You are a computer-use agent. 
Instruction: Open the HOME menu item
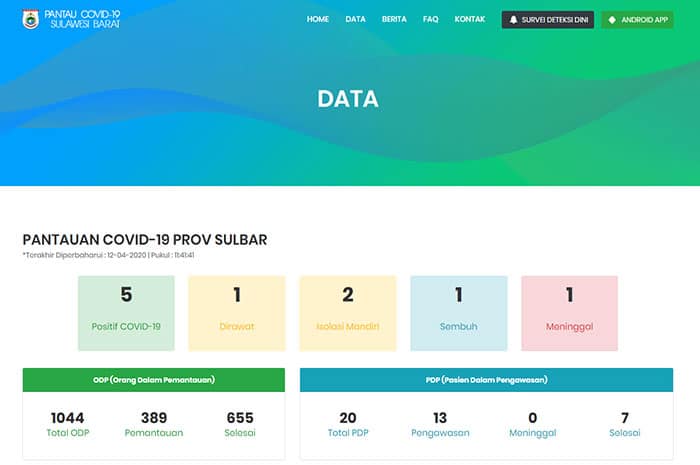pyautogui.click(x=318, y=19)
